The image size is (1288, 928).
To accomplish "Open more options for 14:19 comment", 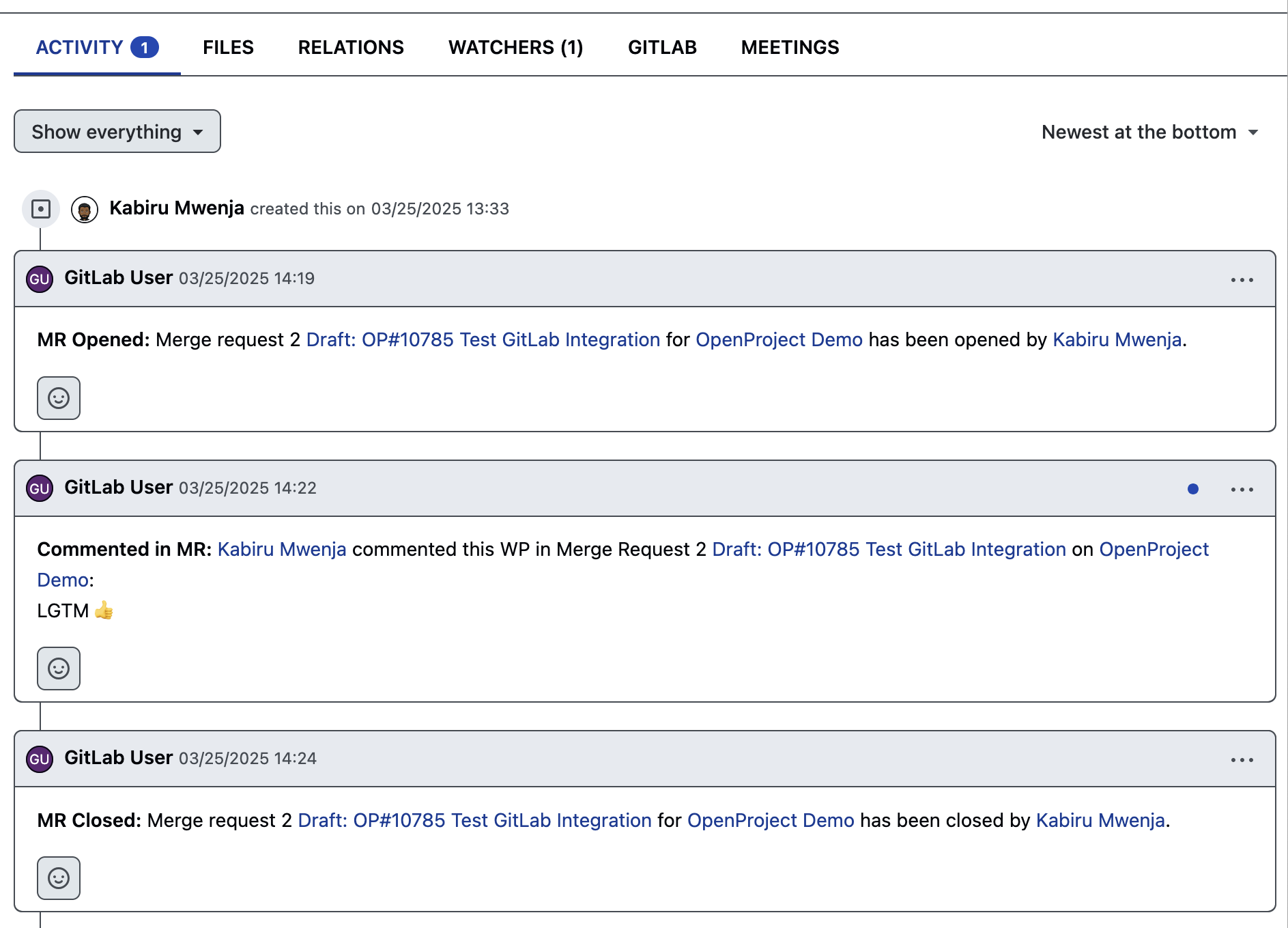I will (x=1242, y=280).
